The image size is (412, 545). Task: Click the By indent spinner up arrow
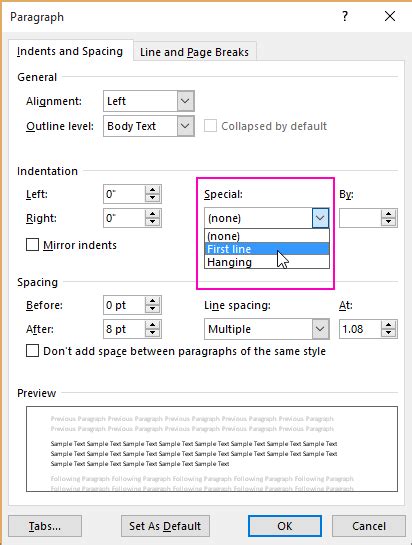tap(388, 214)
